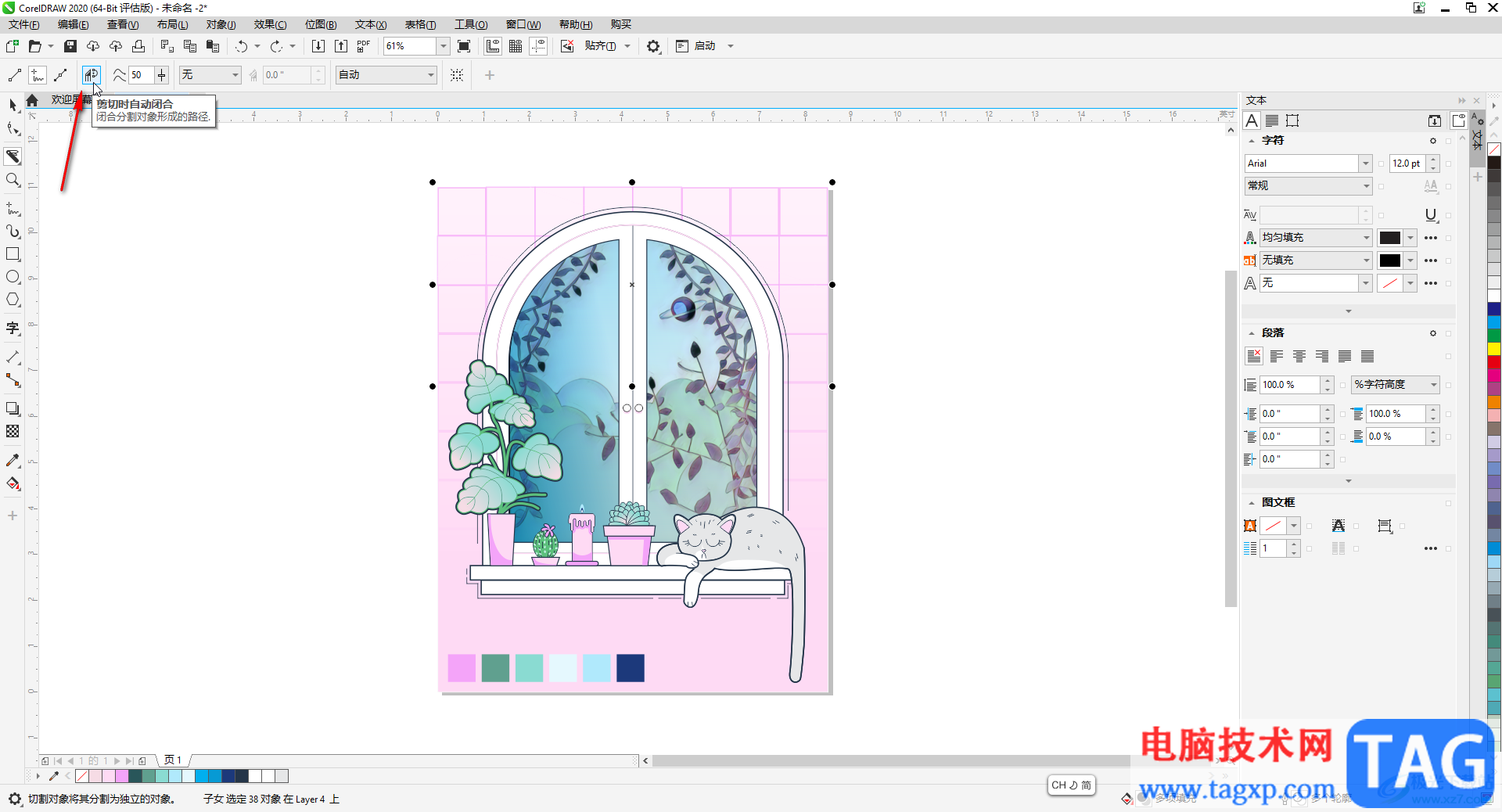Open a file with the folder icon

[x=34, y=46]
